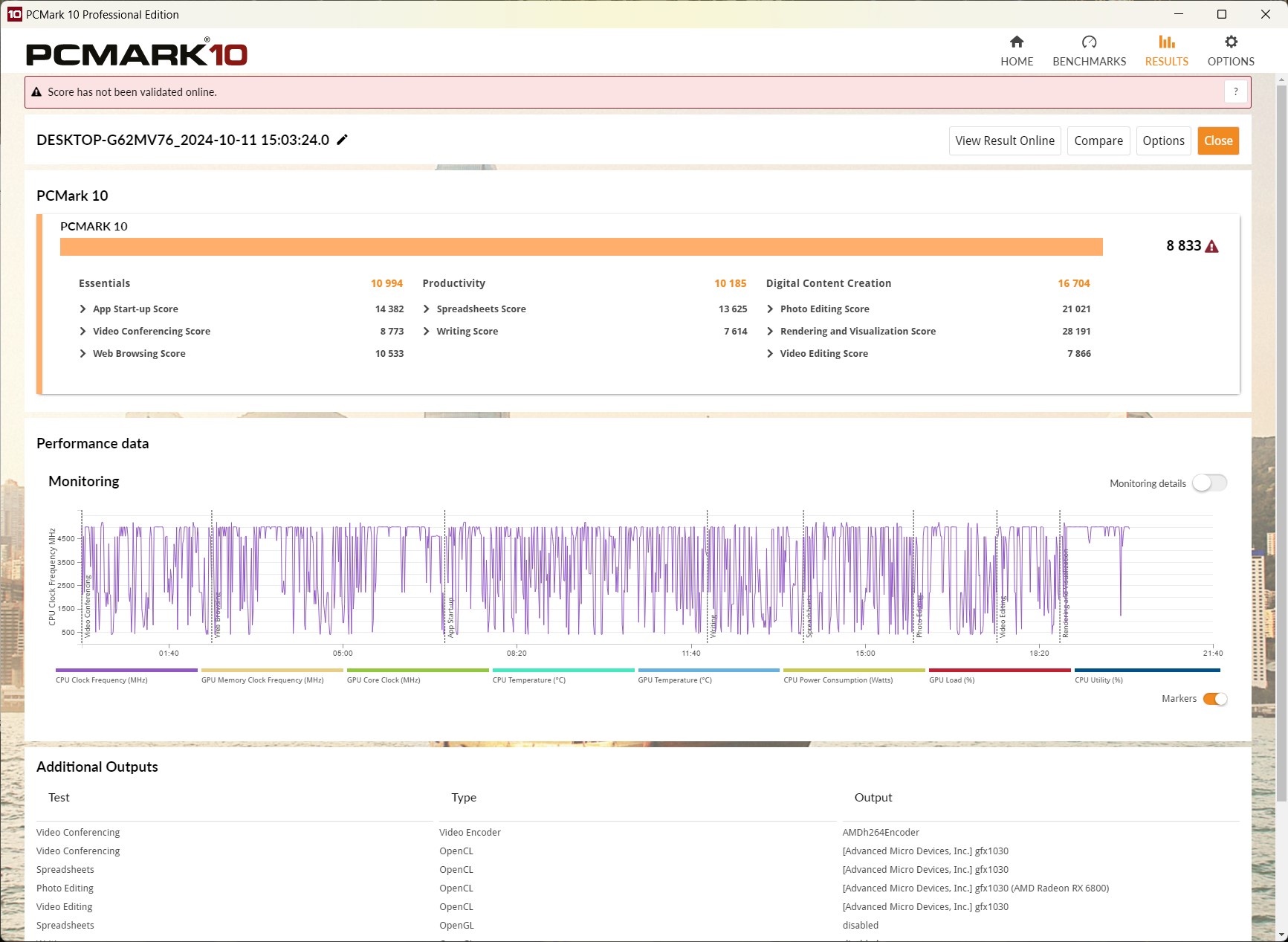Screen dimensions: 1288x942
Task: Select the GPU Core Clock legend swatch
Action: click(x=418, y=670)
